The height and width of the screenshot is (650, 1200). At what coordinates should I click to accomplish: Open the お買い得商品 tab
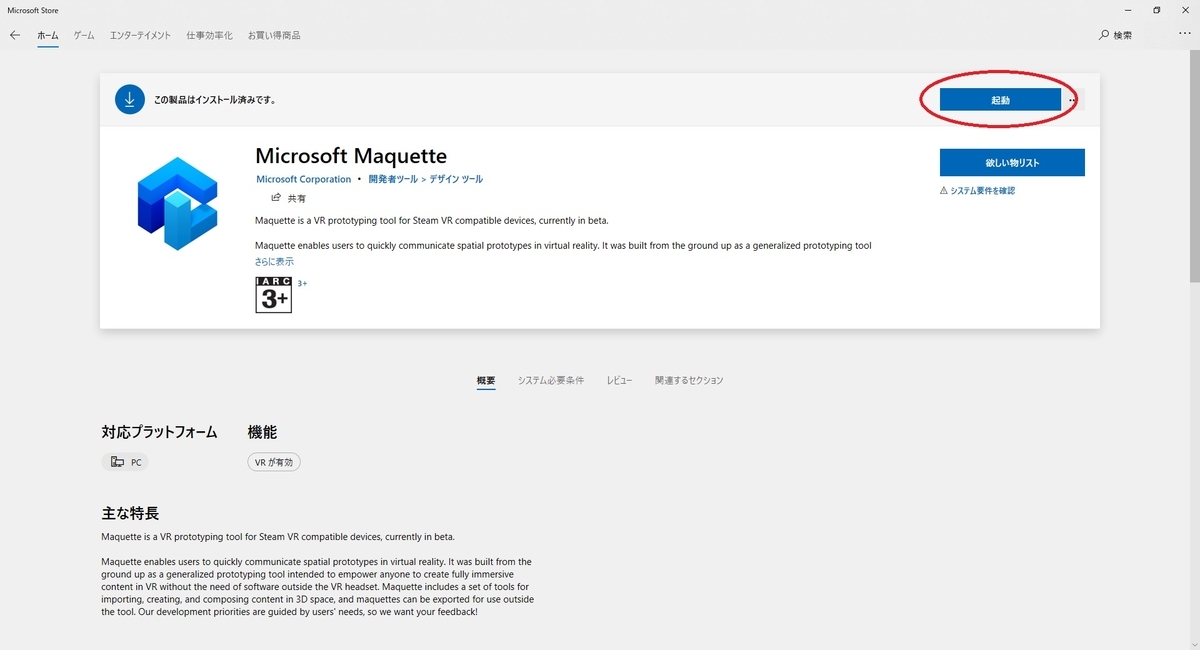point(274,35)
